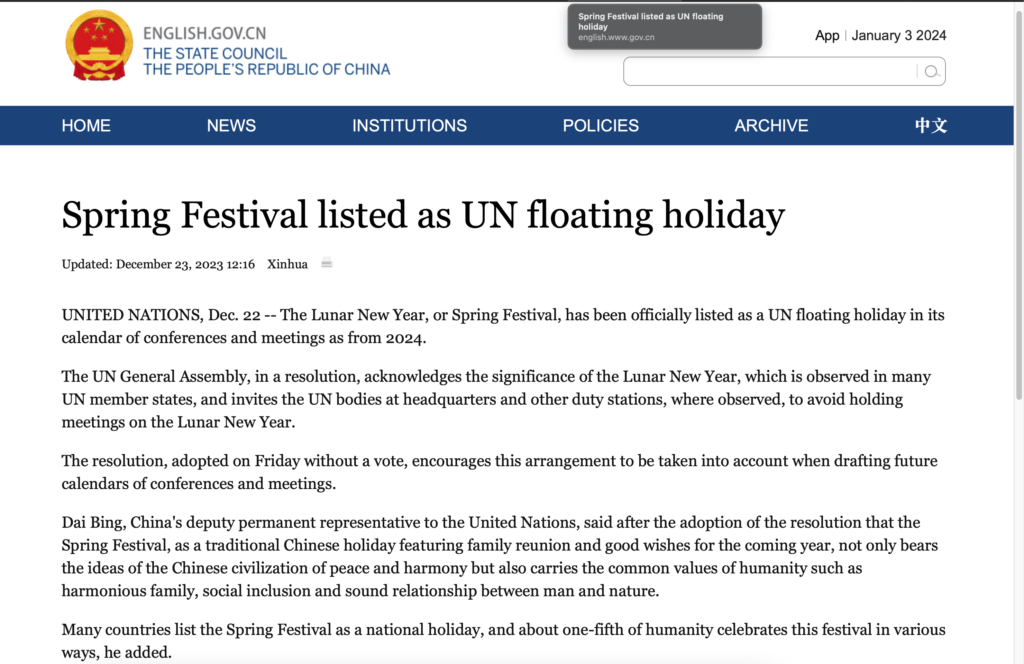Click The State Council header text

[215, 54]
